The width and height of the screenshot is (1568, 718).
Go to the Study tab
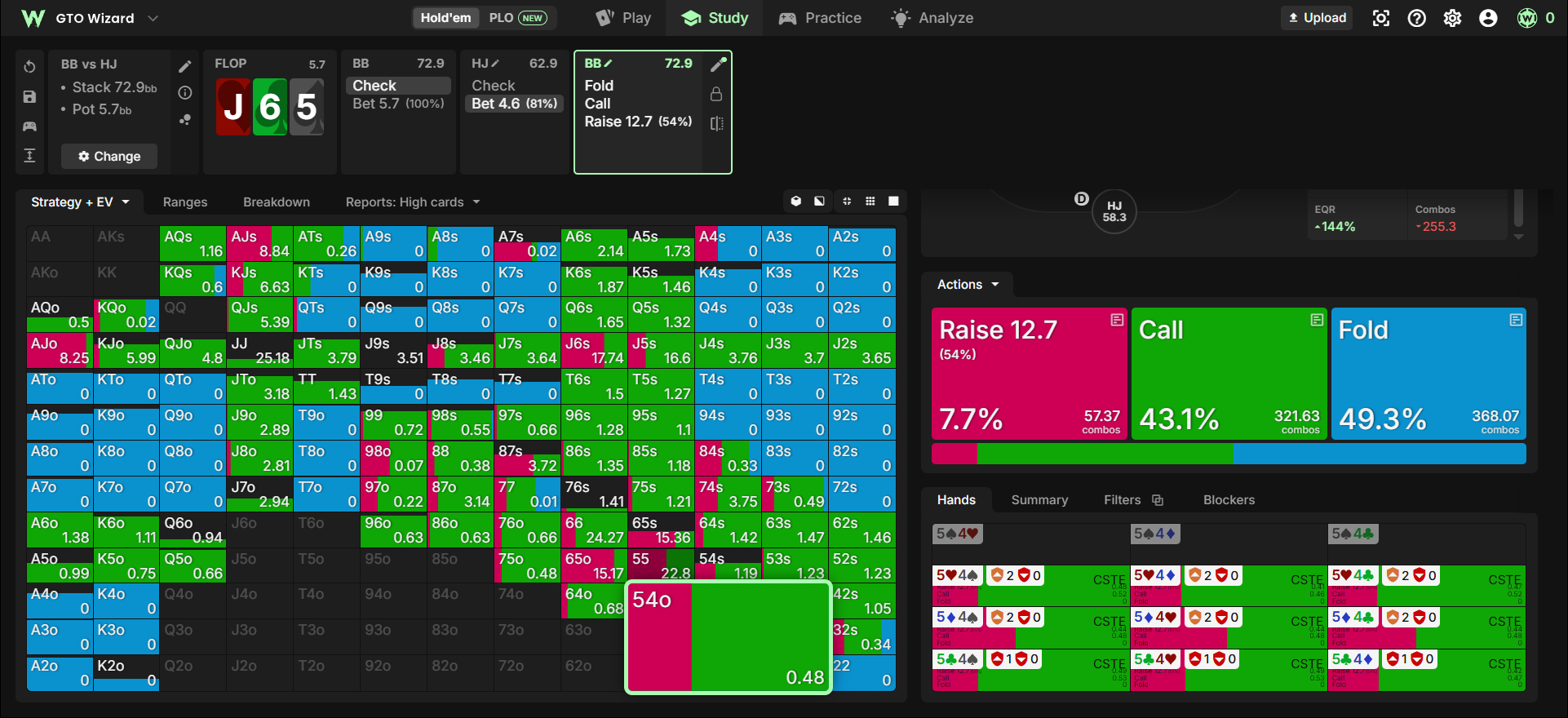pos(715,18)
